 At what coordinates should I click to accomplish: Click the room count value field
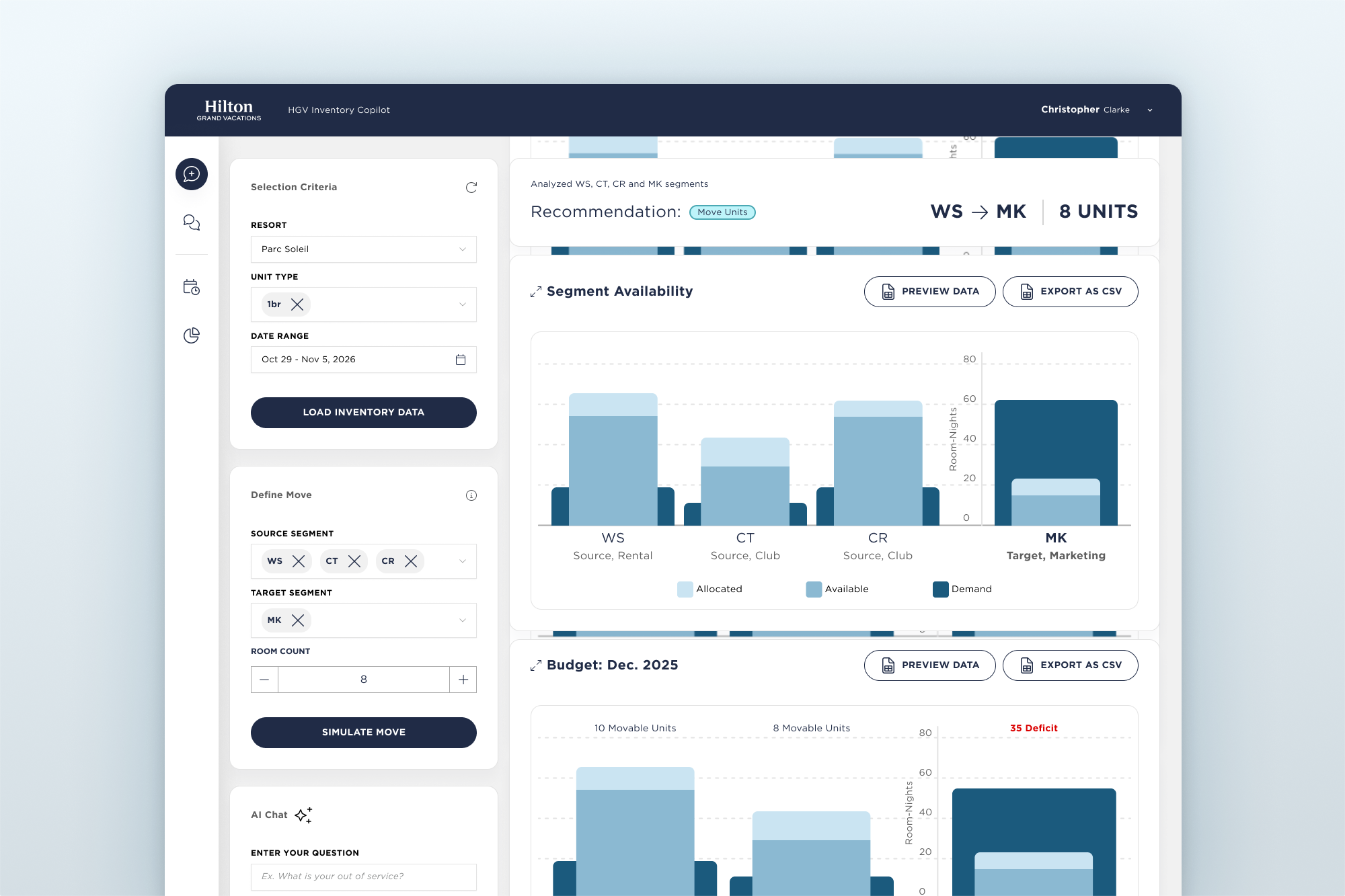[x=364, y=680]
